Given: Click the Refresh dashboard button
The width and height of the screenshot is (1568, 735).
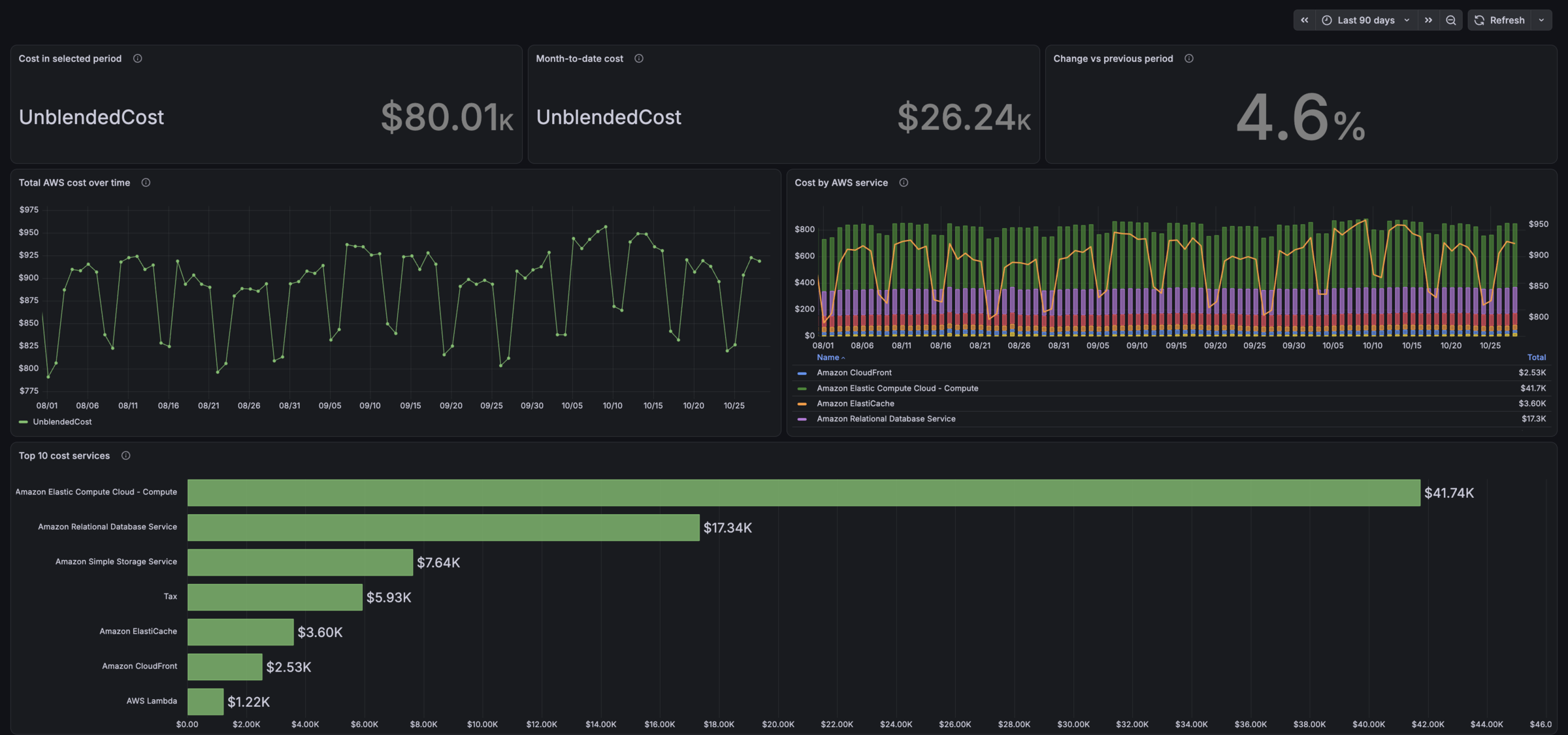Looking at the screenshot, I should (x=1499, y=20).
